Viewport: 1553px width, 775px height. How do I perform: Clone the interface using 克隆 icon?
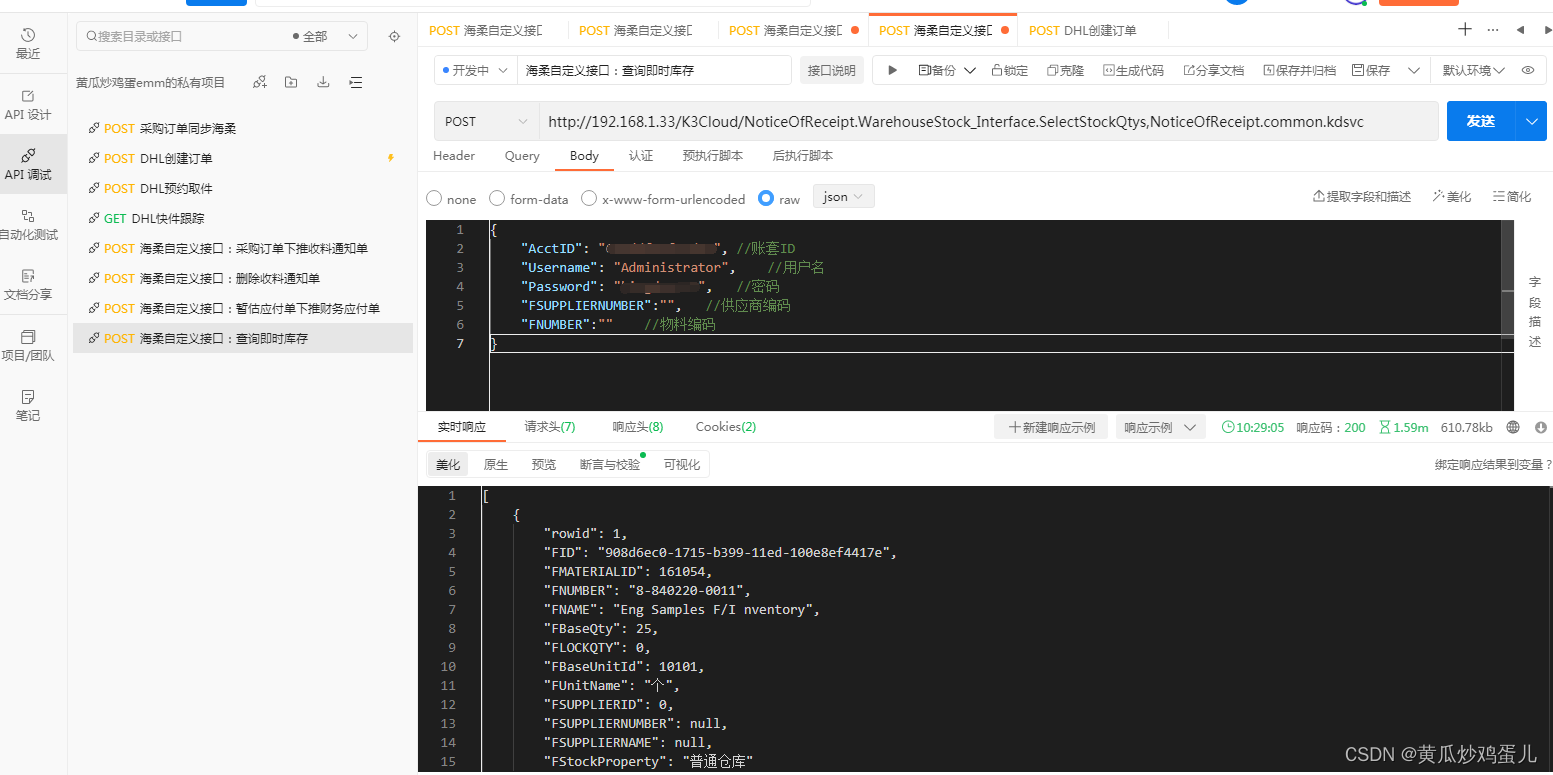coord(1064,69)
